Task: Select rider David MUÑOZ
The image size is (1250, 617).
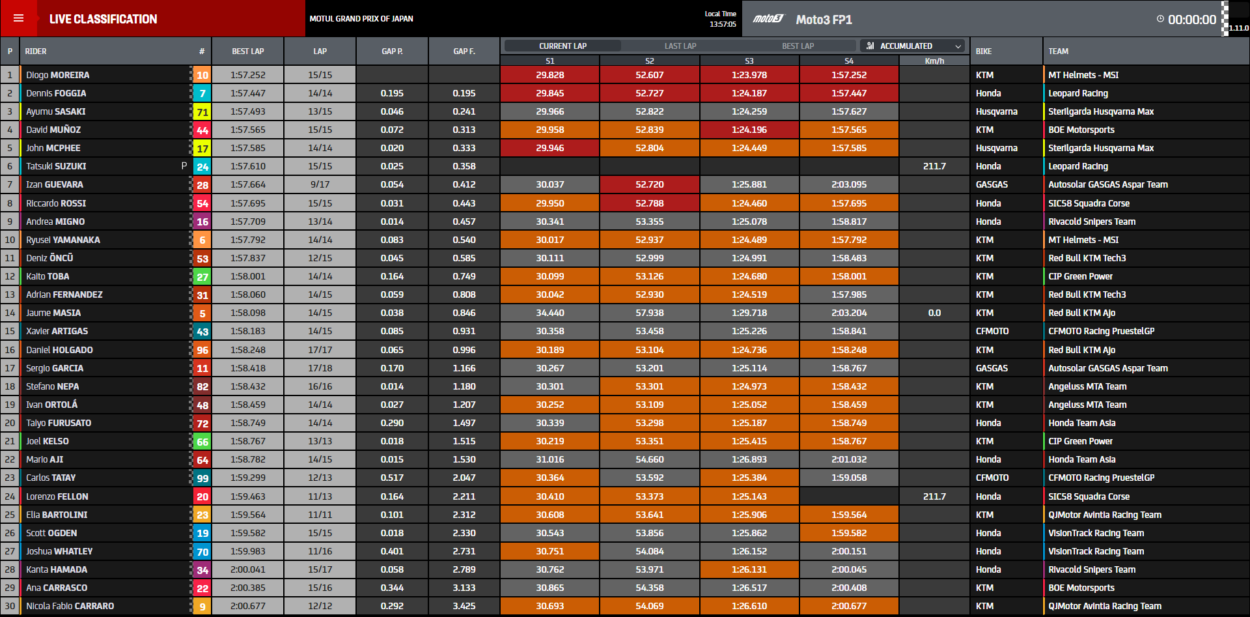Action: pyautogui.click(x=54, y=130)
